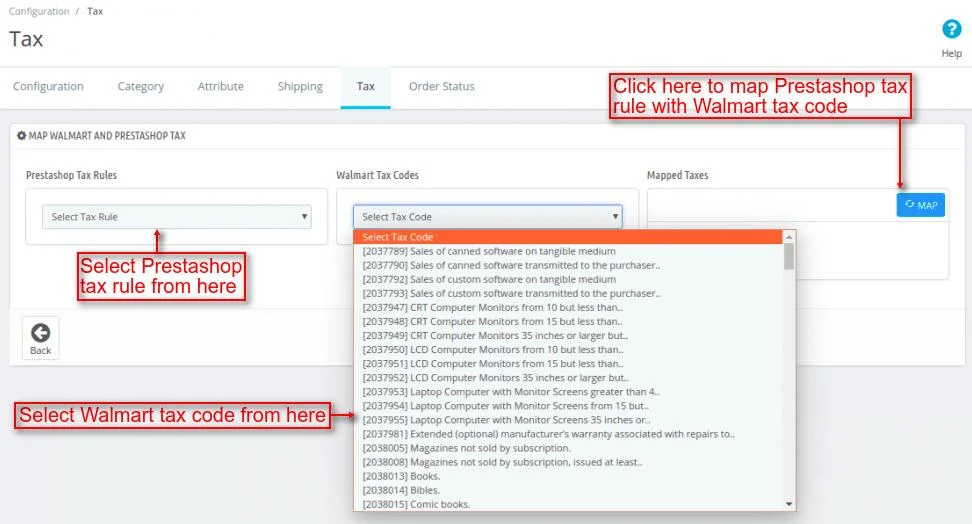Screen dimensions: 972x524
Task: Choose 2037948 CRT Computer Monitors from 15
Action: [x=568, y=321]
